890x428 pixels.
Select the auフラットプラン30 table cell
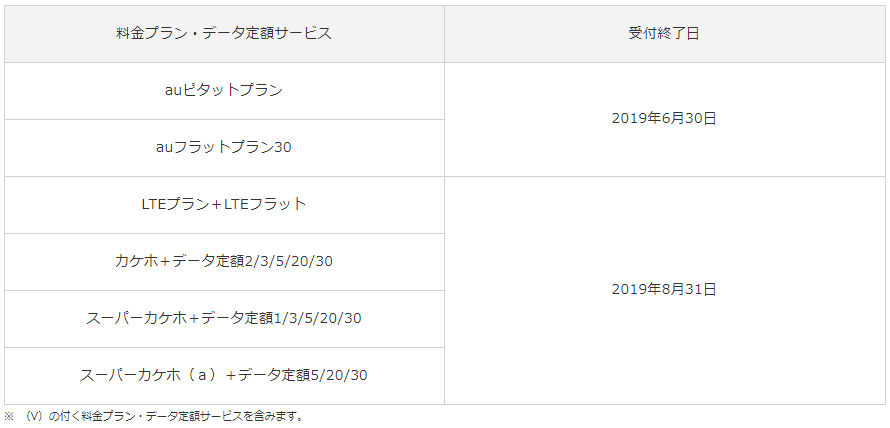(x=224, y=147)
